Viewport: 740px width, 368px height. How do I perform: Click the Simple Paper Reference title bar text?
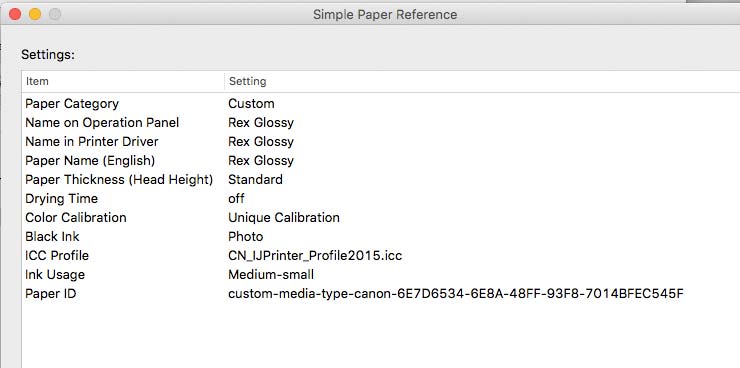pos(385,15)
